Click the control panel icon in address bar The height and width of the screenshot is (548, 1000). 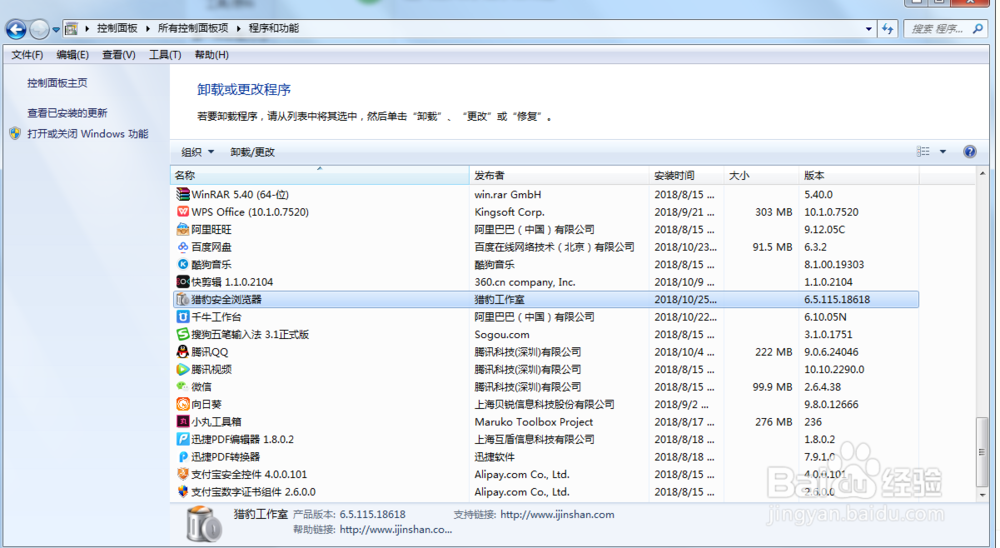pyautogui.click(x=71, y=29)
